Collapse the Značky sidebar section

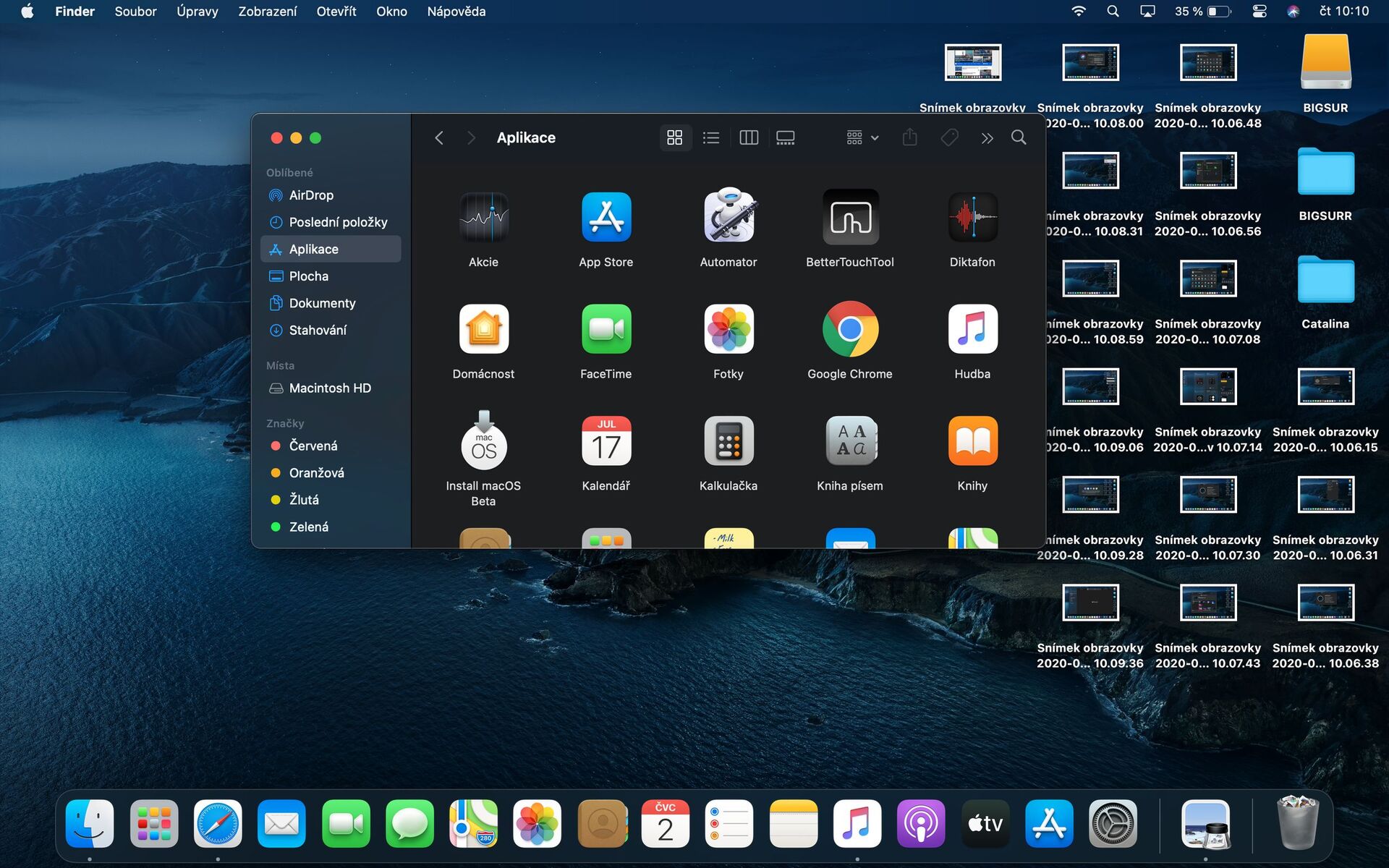point(285,423)
